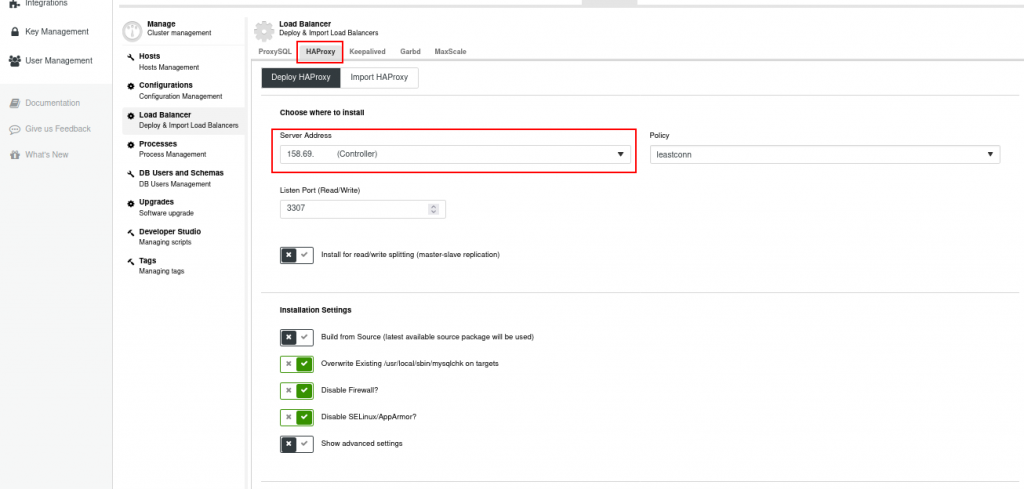Screen dimensions: 1024x489
Task: Click the Listen Port input field
Action: (x=362, y=209)
